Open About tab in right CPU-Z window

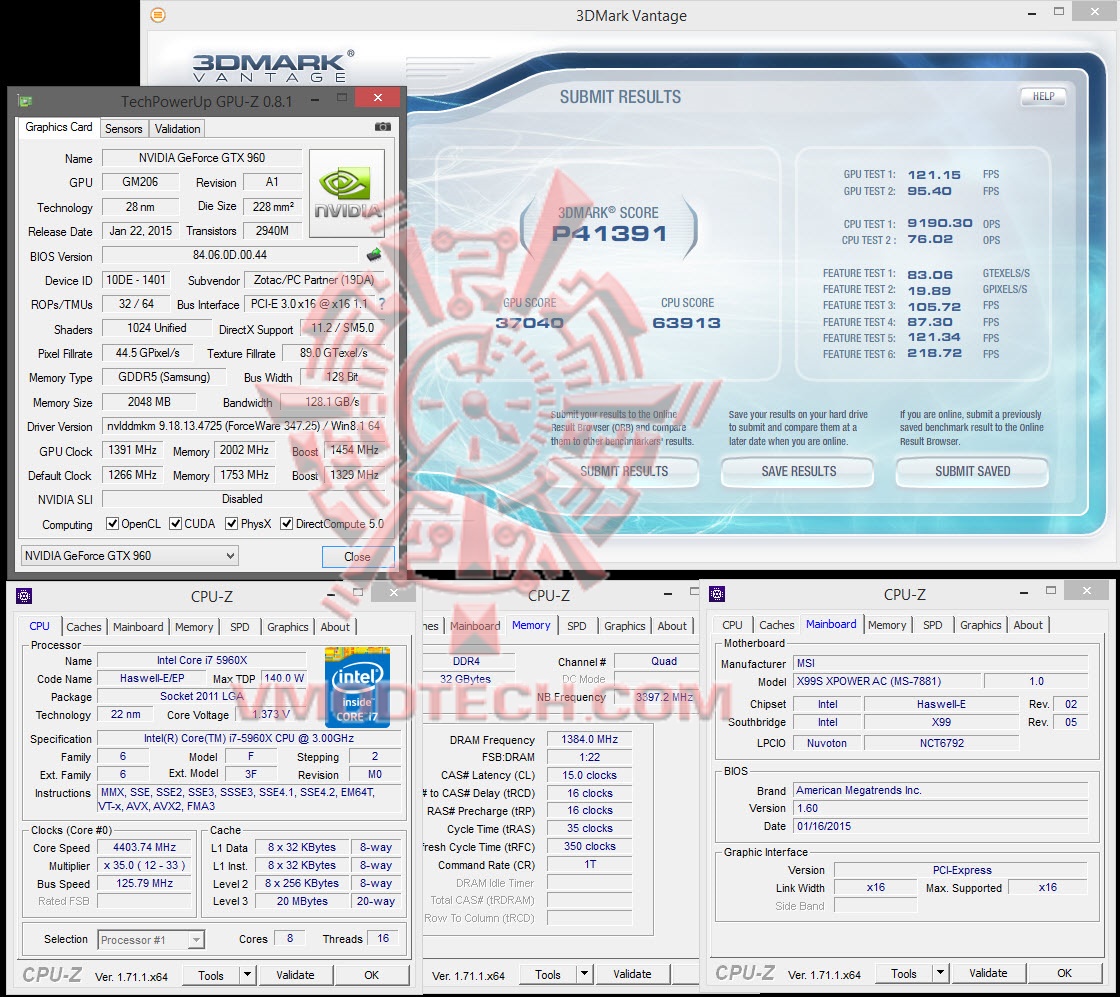coord(1028,625)
